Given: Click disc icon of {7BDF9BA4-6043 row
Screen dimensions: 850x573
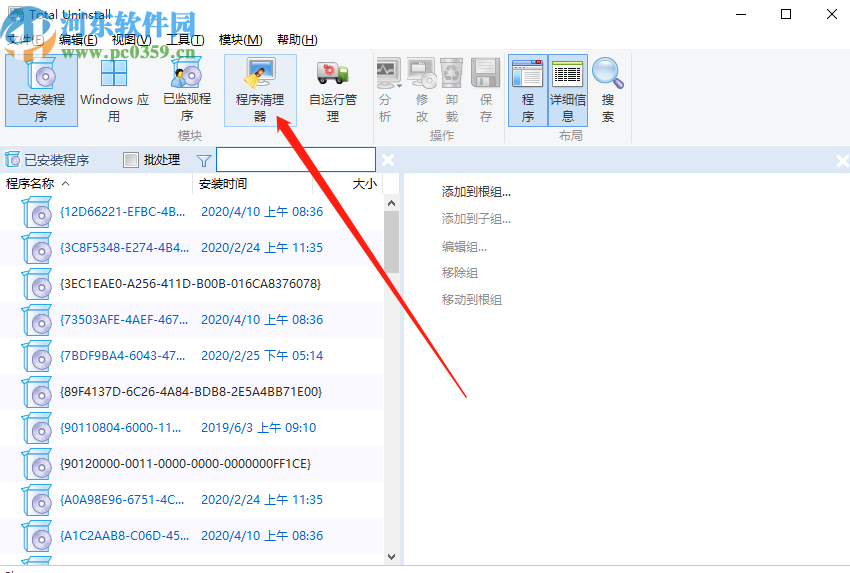Looking at the screenshot, I should (x=37, y=356).
